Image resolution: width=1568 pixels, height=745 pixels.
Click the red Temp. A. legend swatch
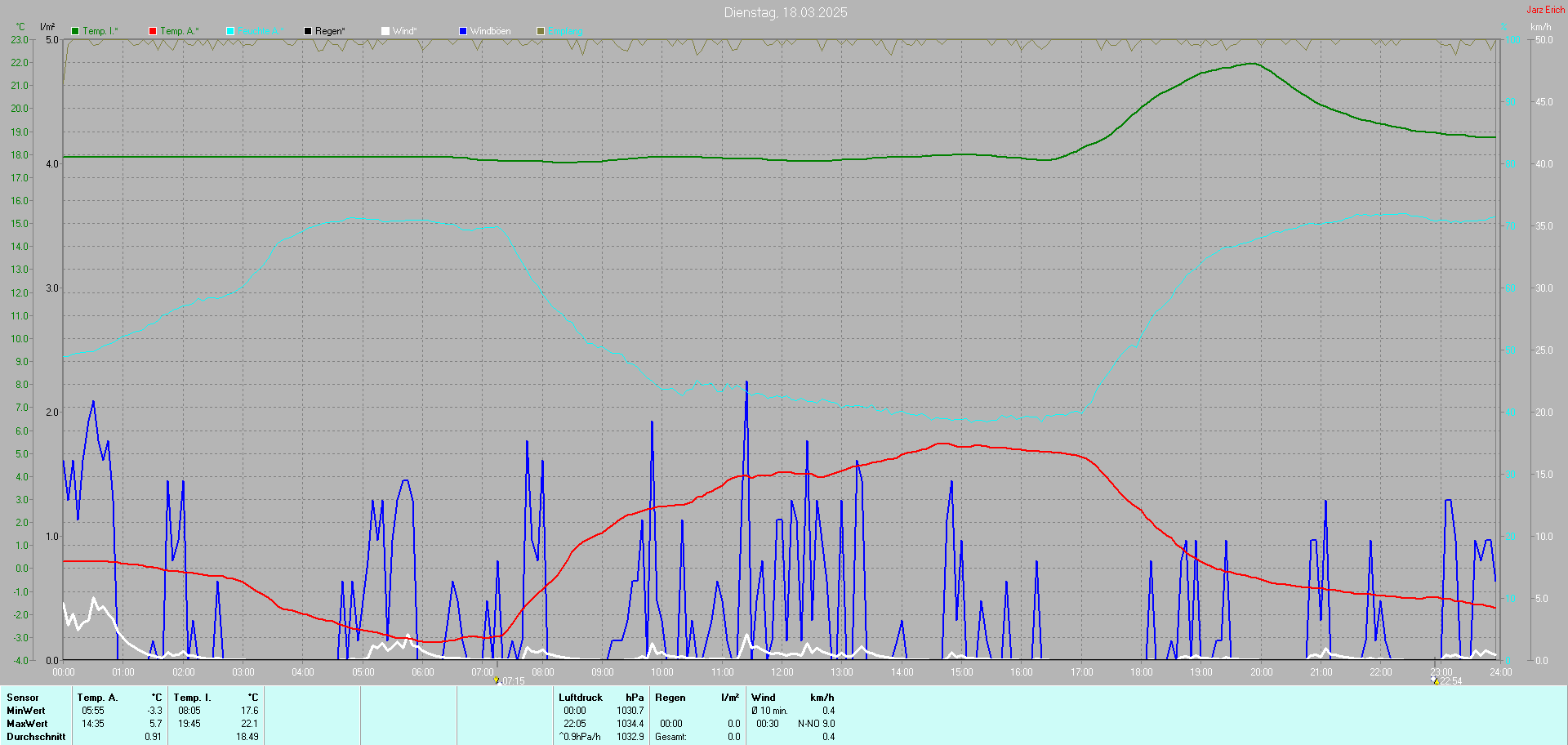pos(153,31)
